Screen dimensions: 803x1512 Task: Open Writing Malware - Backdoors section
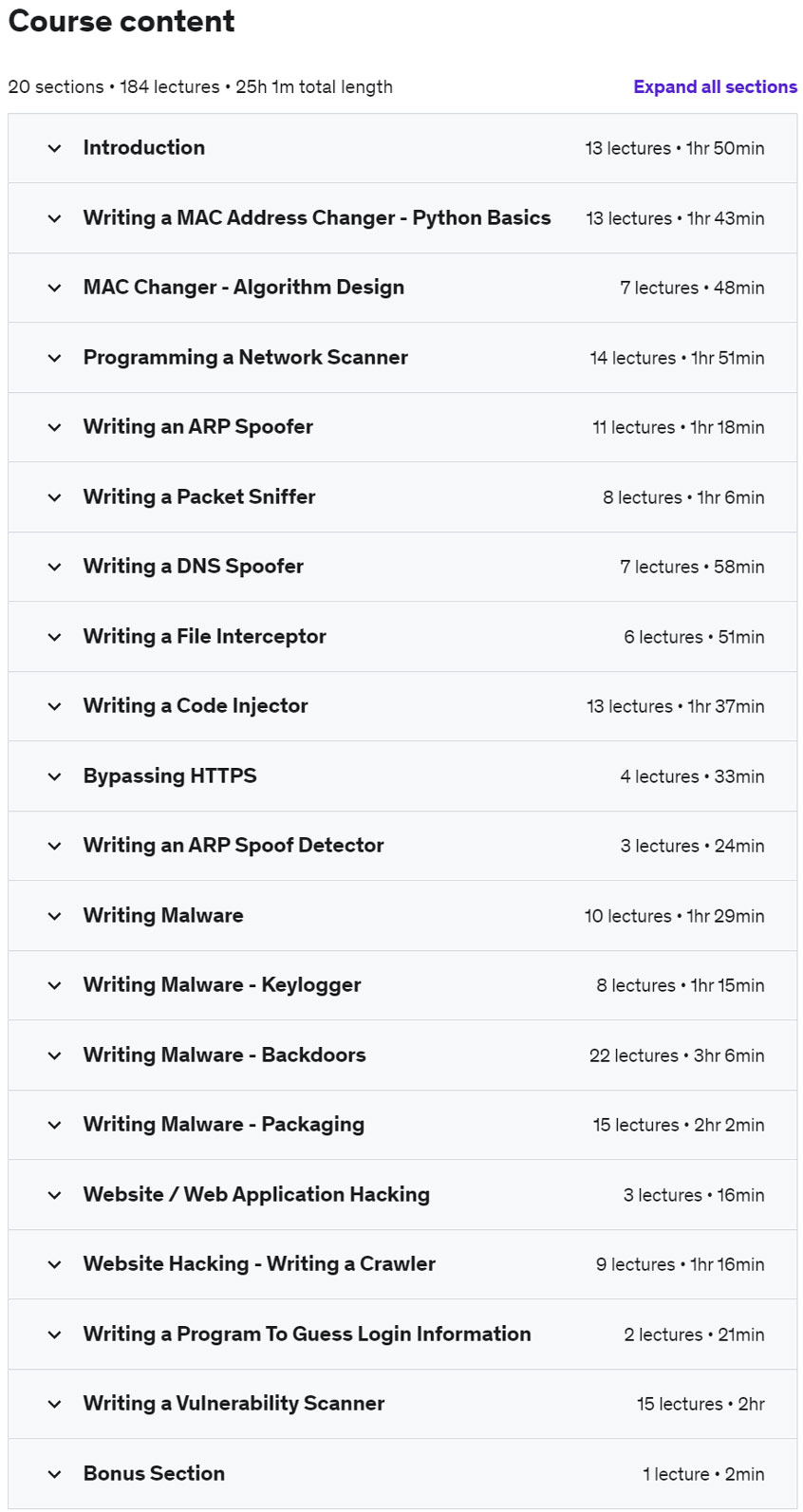pyautogui.click(x=224, y=1055)
